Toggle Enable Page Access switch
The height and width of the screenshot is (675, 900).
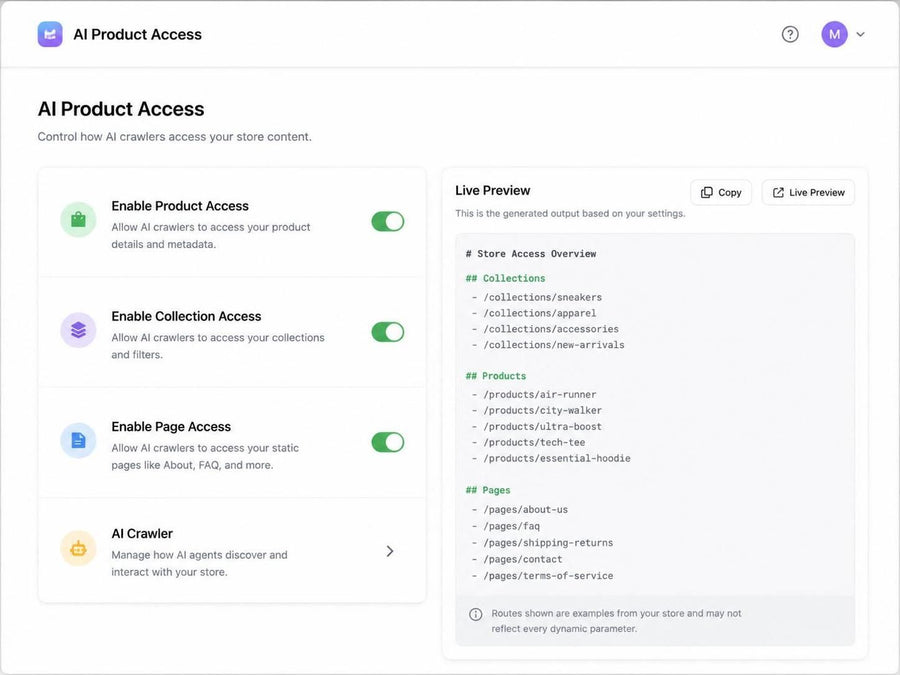[387, 443]
